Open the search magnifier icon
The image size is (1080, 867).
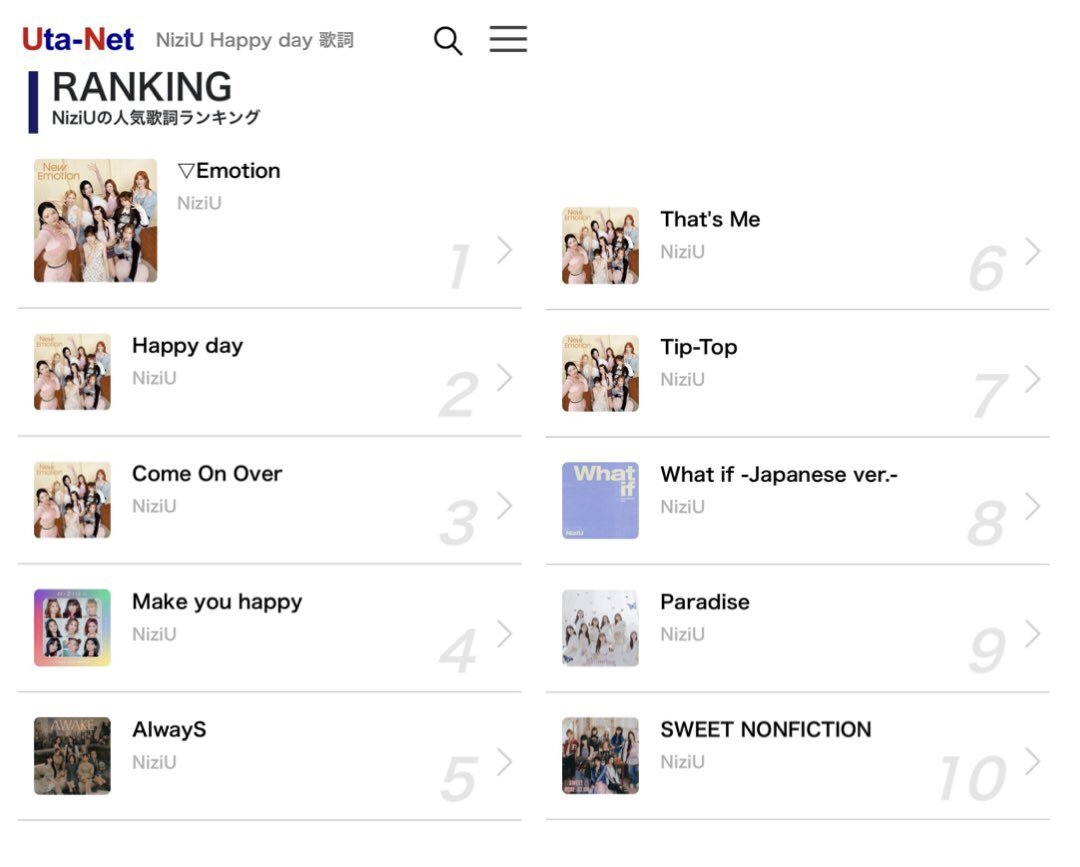point(448,41)
